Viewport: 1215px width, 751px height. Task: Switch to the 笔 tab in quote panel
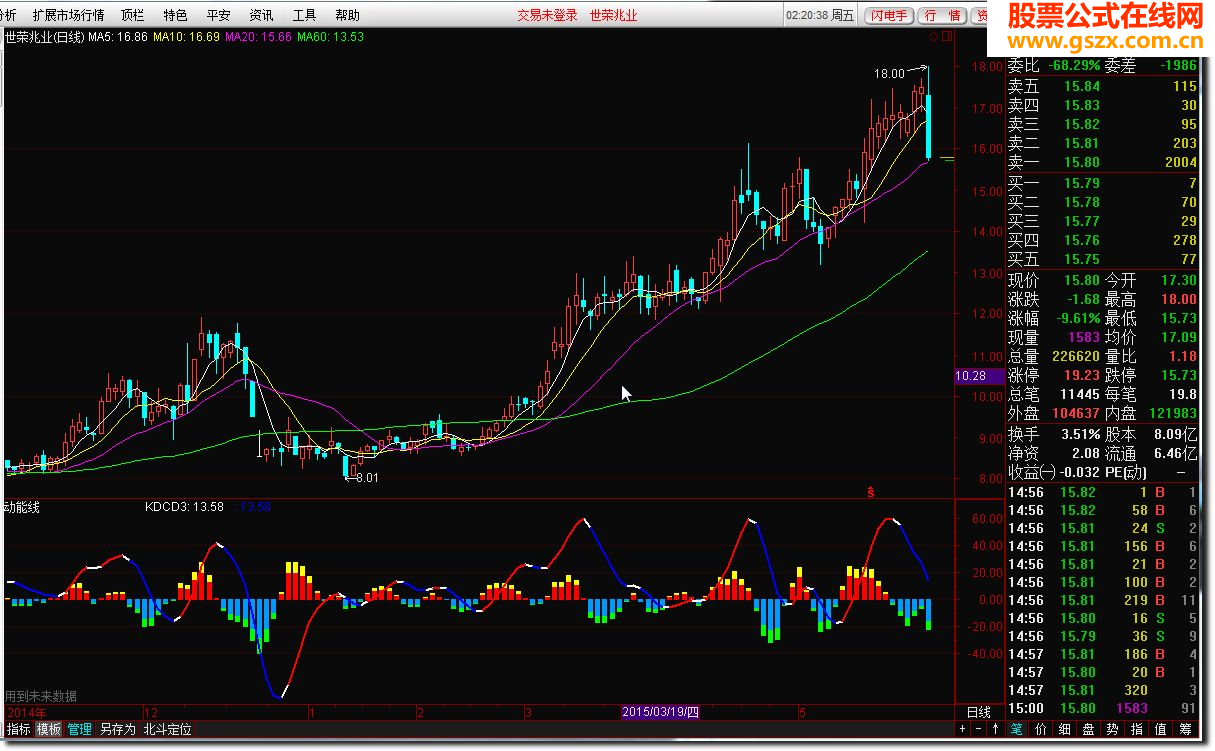click(1016, 730)
